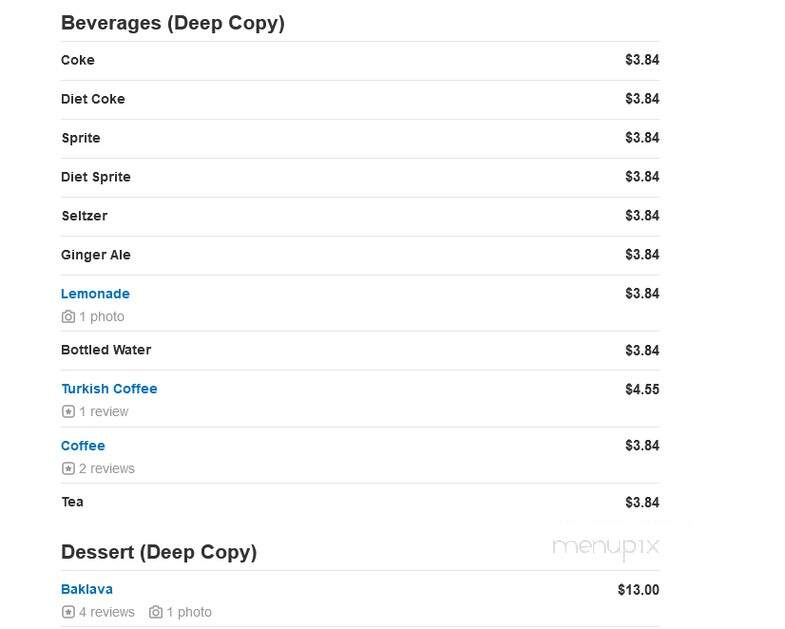Click the camera icon under Baklava
Image resolution: width=785 pixels, height=629 pixels.
coord(156,612)
